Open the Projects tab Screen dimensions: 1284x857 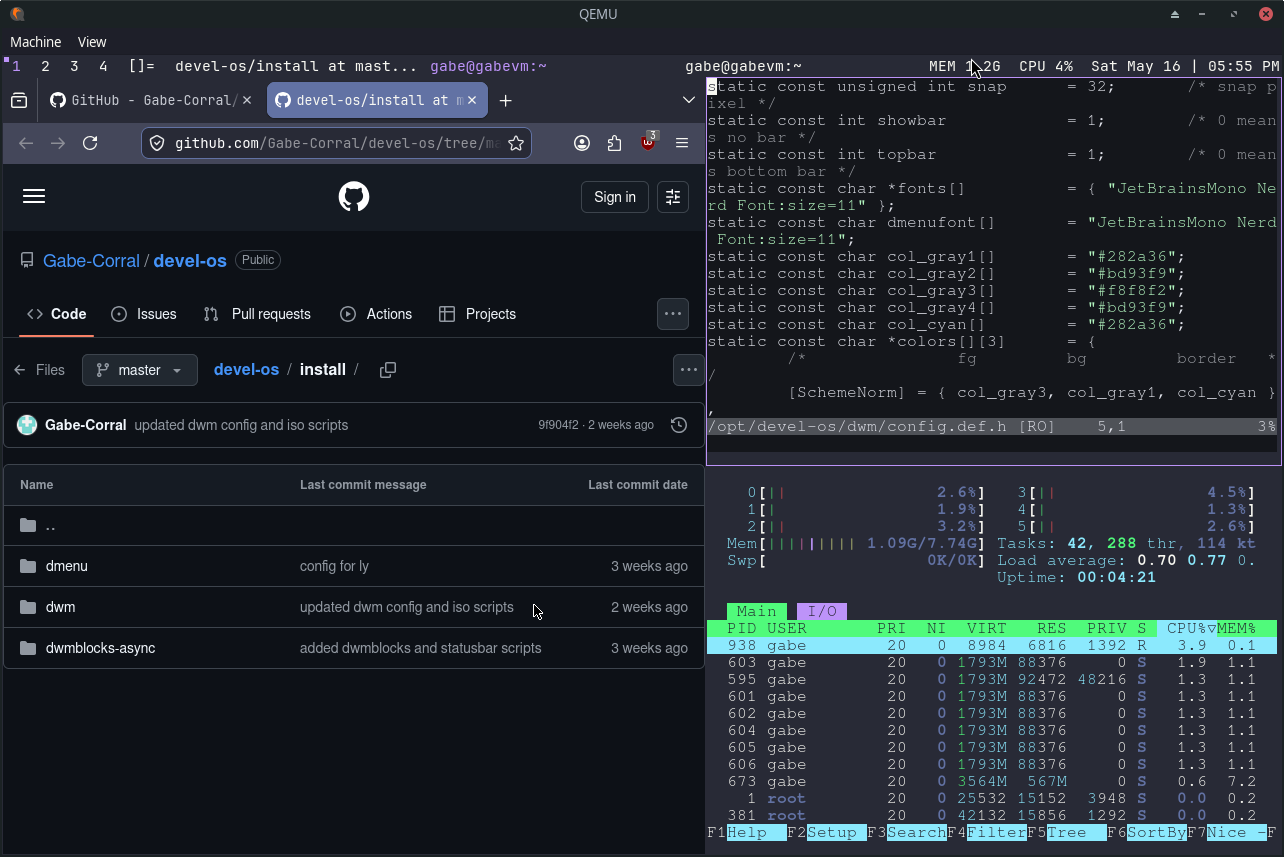click(x=478, y=314)
